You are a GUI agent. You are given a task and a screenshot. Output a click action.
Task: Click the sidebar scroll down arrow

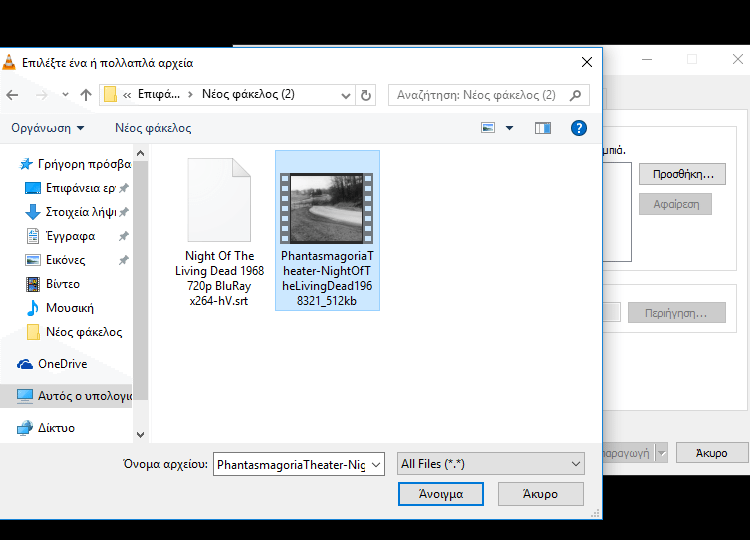141,435
